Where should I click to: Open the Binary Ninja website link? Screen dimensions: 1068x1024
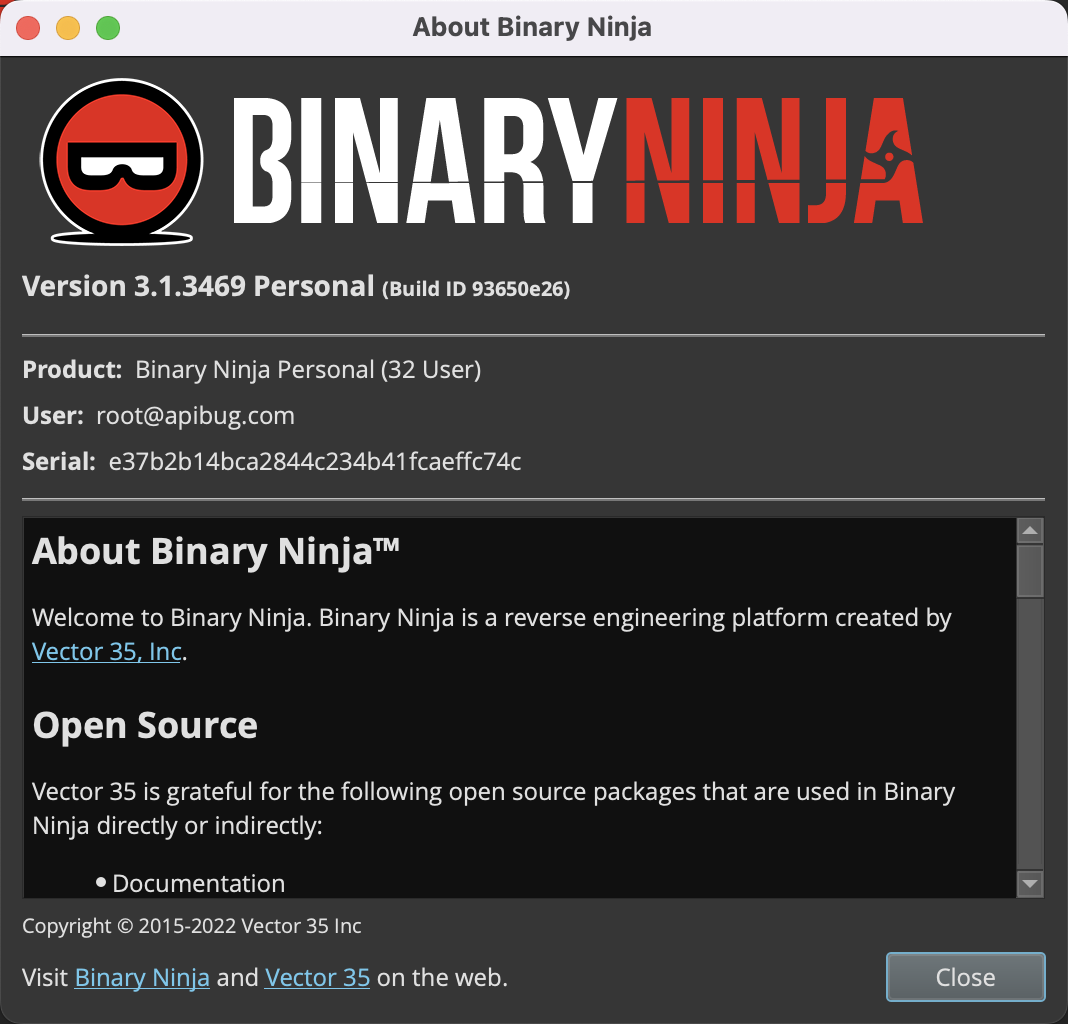[142, 977]
